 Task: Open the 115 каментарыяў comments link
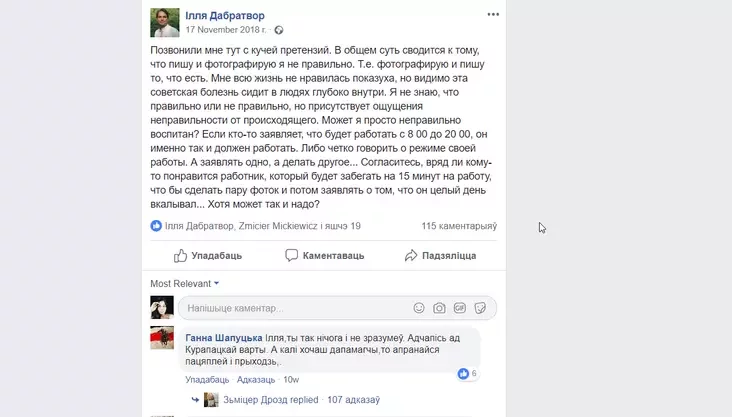coord(459,226)
